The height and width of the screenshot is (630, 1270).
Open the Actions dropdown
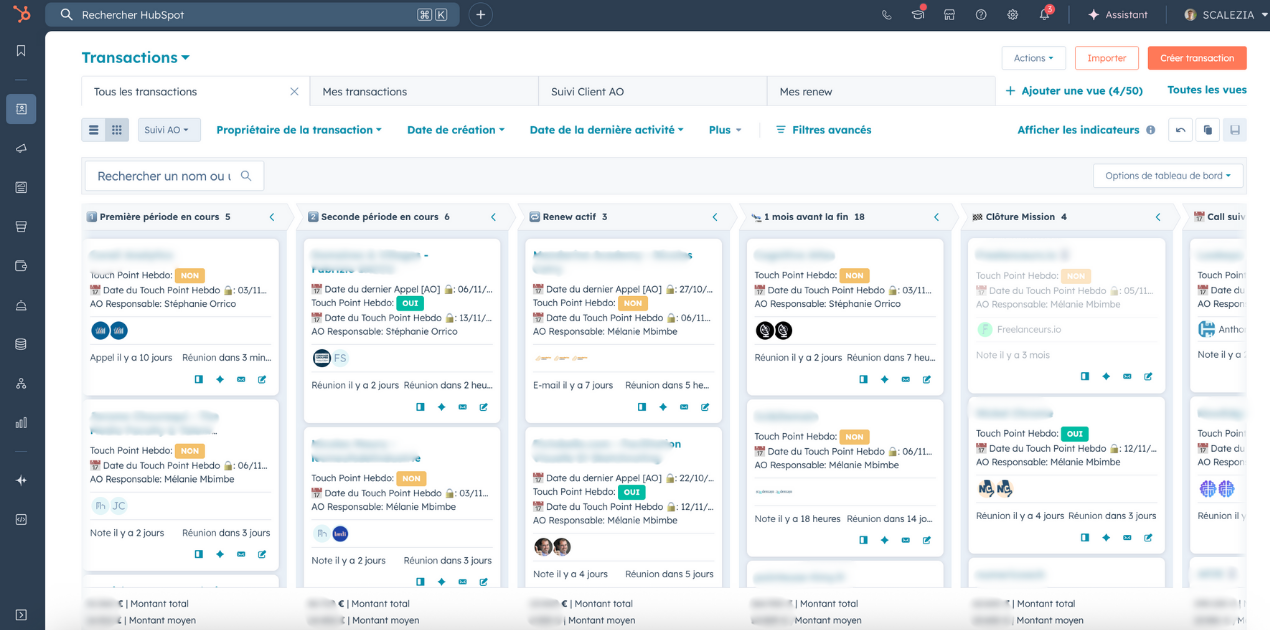pyautogui.click(x=1034, y=58)
